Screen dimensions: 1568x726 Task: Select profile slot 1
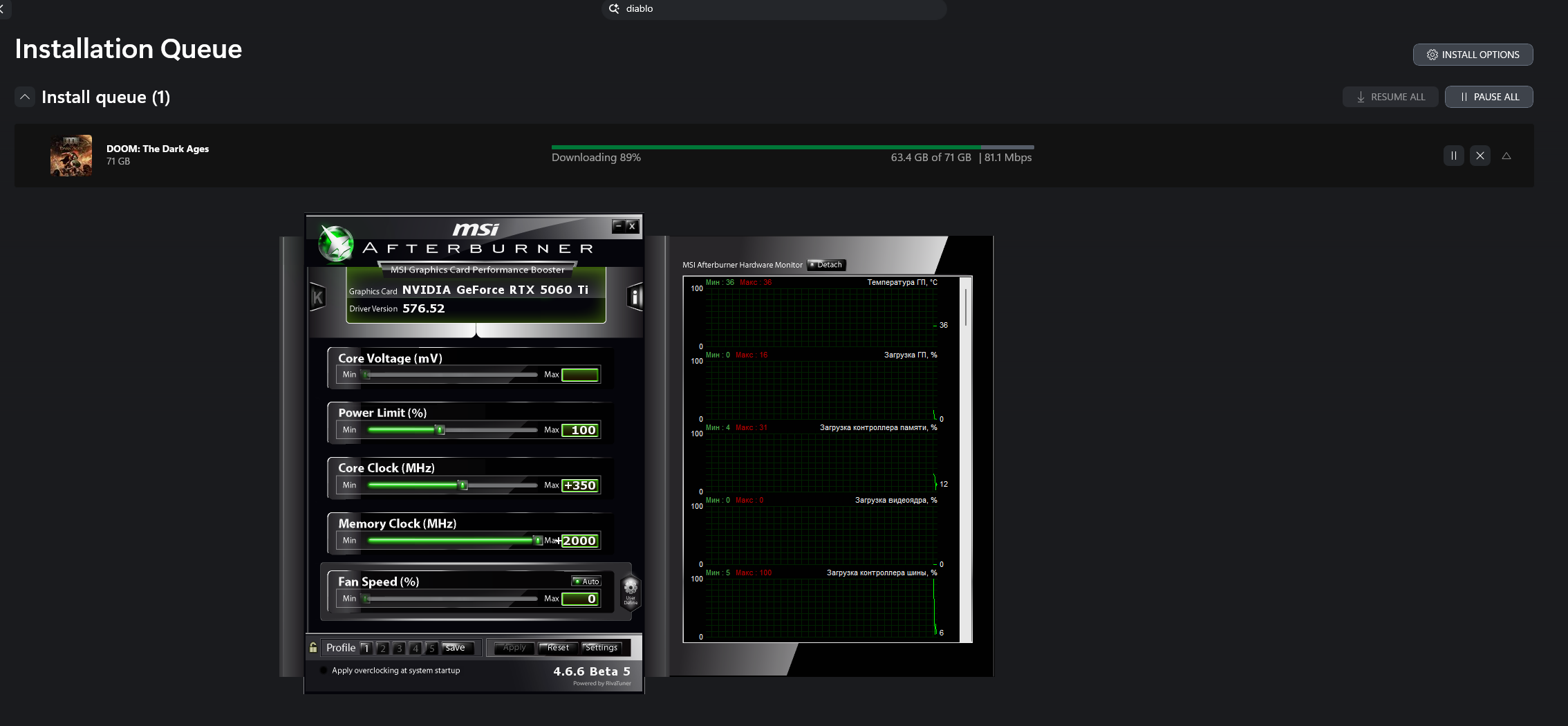tap(366, 648)
